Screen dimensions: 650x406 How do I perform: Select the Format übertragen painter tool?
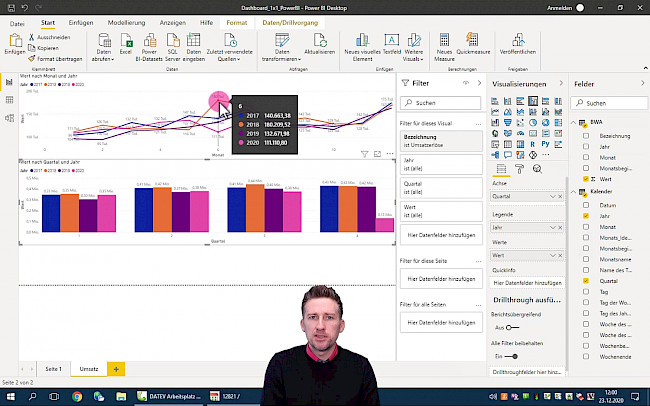tap(58, 60)
